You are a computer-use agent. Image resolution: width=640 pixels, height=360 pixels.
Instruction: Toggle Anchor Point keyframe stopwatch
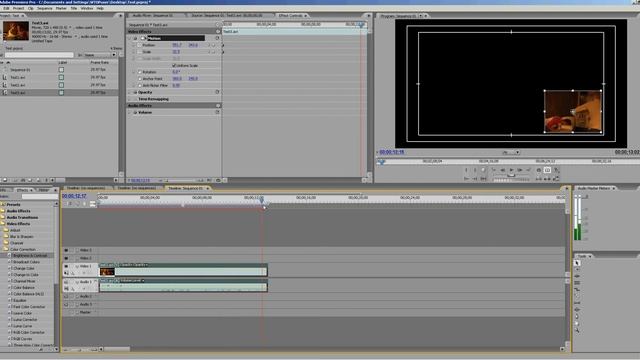(140, 78)
